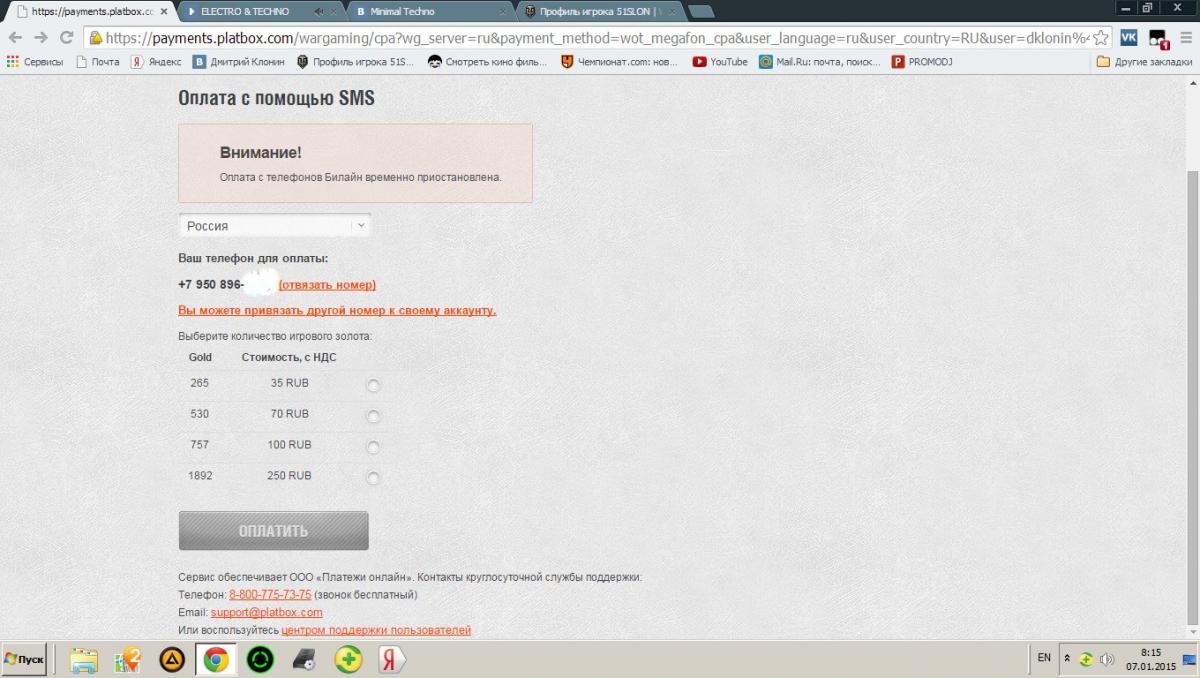Image resolution: width=1200 pixels, height=678 pixels.
Task: Click the отвязать номер link
Action: tap(327, 285)
